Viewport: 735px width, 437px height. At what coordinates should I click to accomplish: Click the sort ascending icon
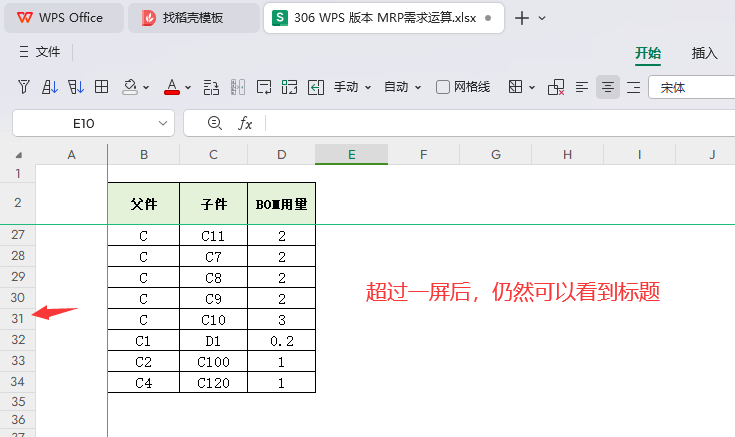point(50,87)
